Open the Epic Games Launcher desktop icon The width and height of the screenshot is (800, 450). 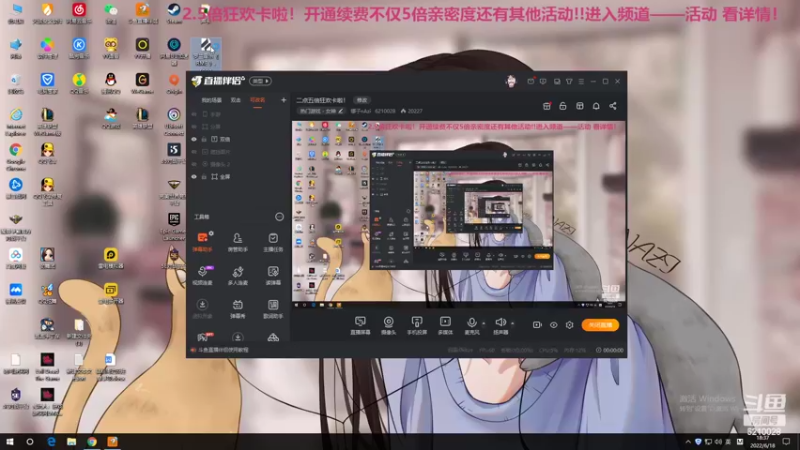pyautogui.click(x=173, y=227)
